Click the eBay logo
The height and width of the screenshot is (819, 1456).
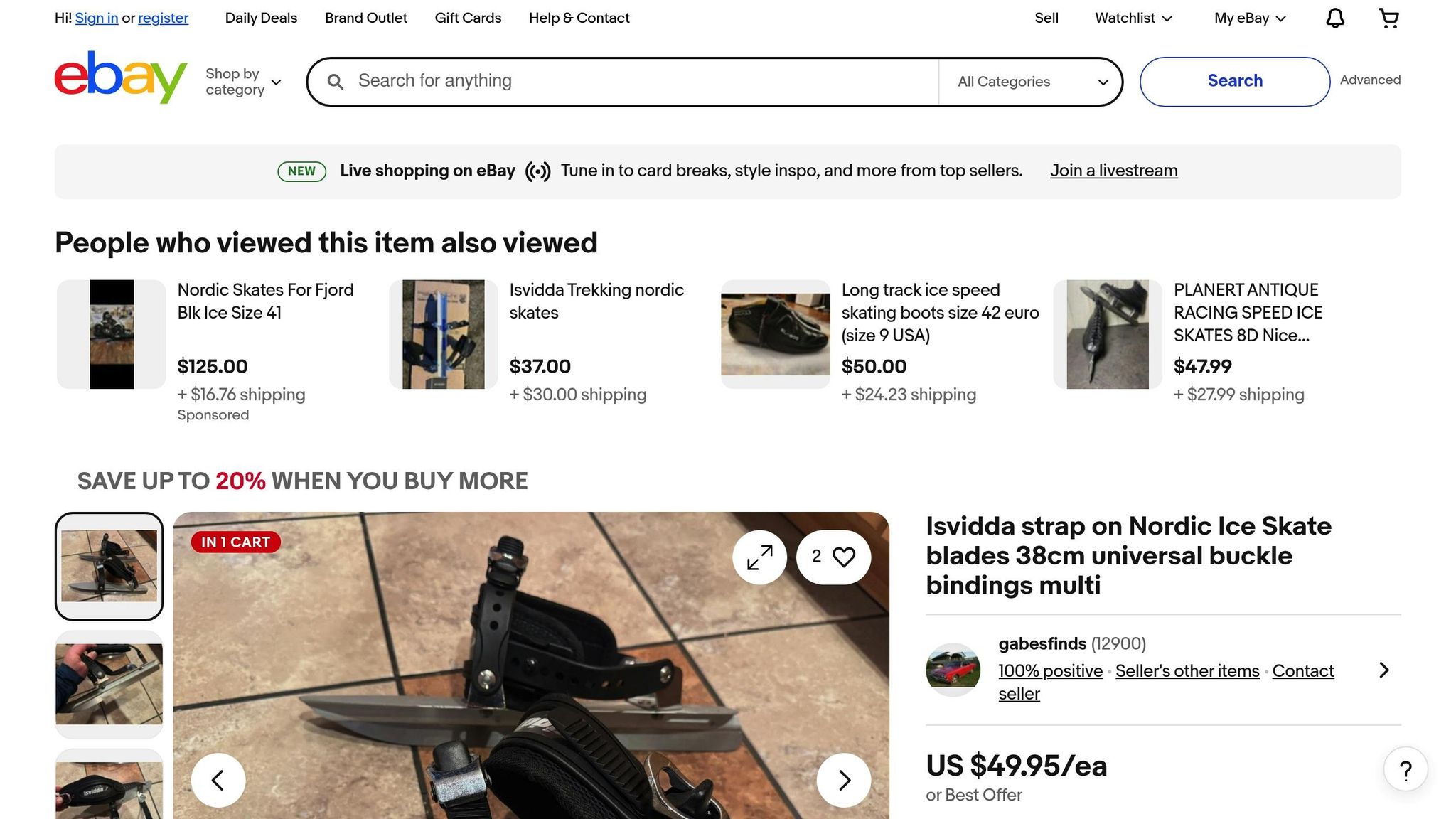[x=121, y=77]
